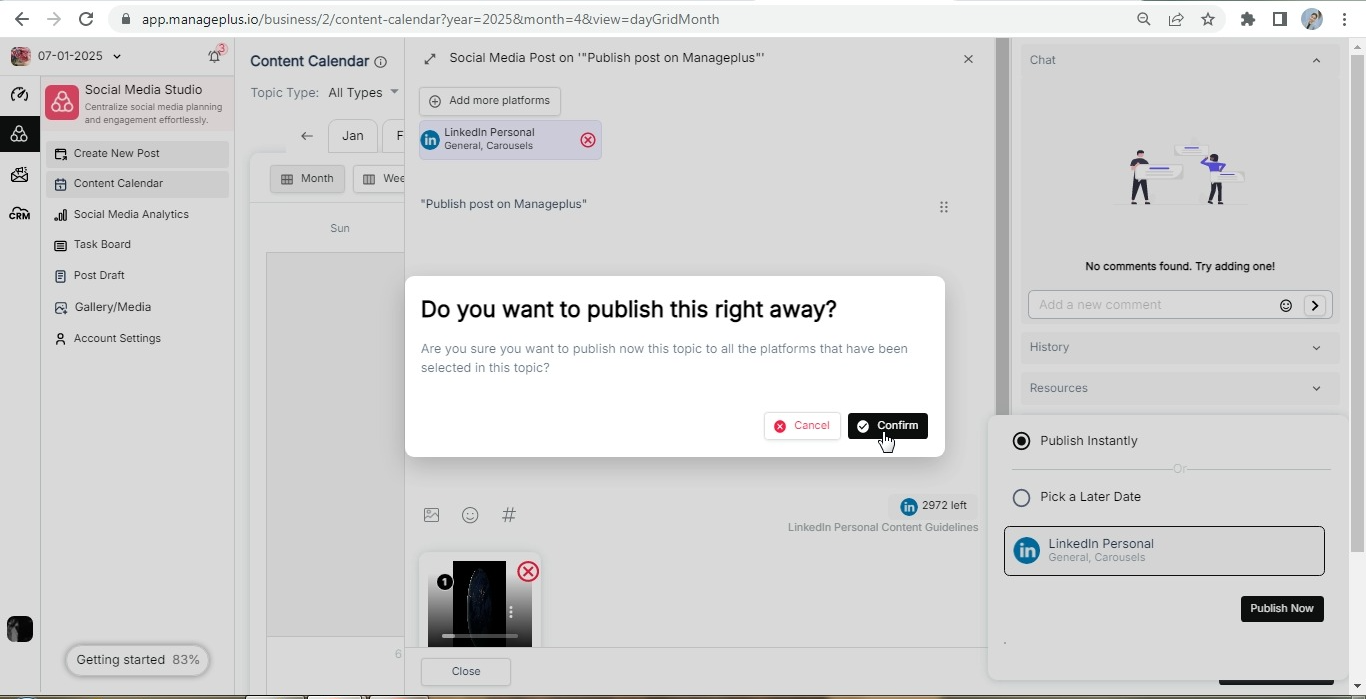Click the Social Media Studio logo

(x=62, y=102)
